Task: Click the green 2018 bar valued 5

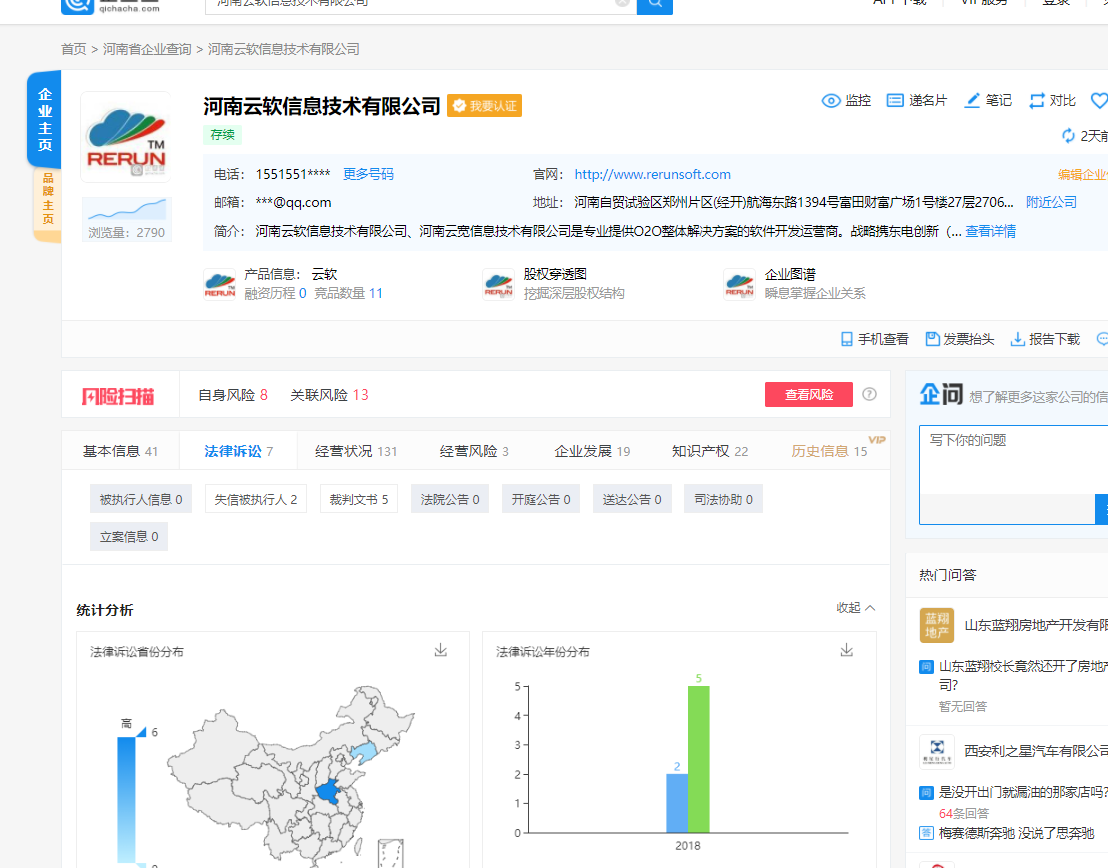Action: tap(699, 759)
